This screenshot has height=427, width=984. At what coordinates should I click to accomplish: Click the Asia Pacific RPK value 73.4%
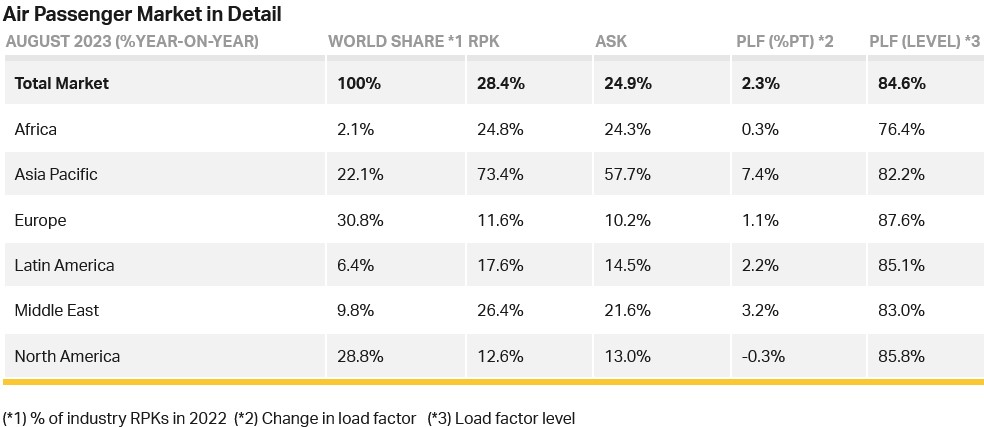coord(500,174)
